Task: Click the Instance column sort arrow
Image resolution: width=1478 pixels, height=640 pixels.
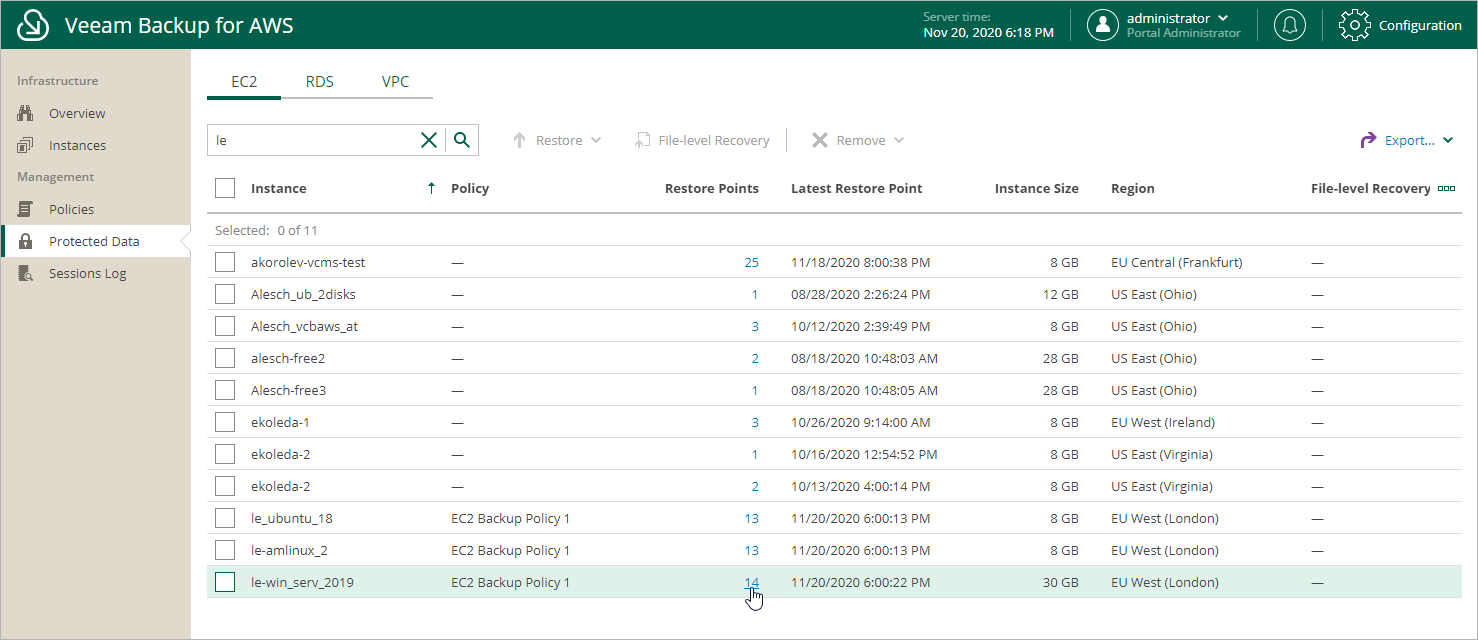Action: click(x=432, y=188)
